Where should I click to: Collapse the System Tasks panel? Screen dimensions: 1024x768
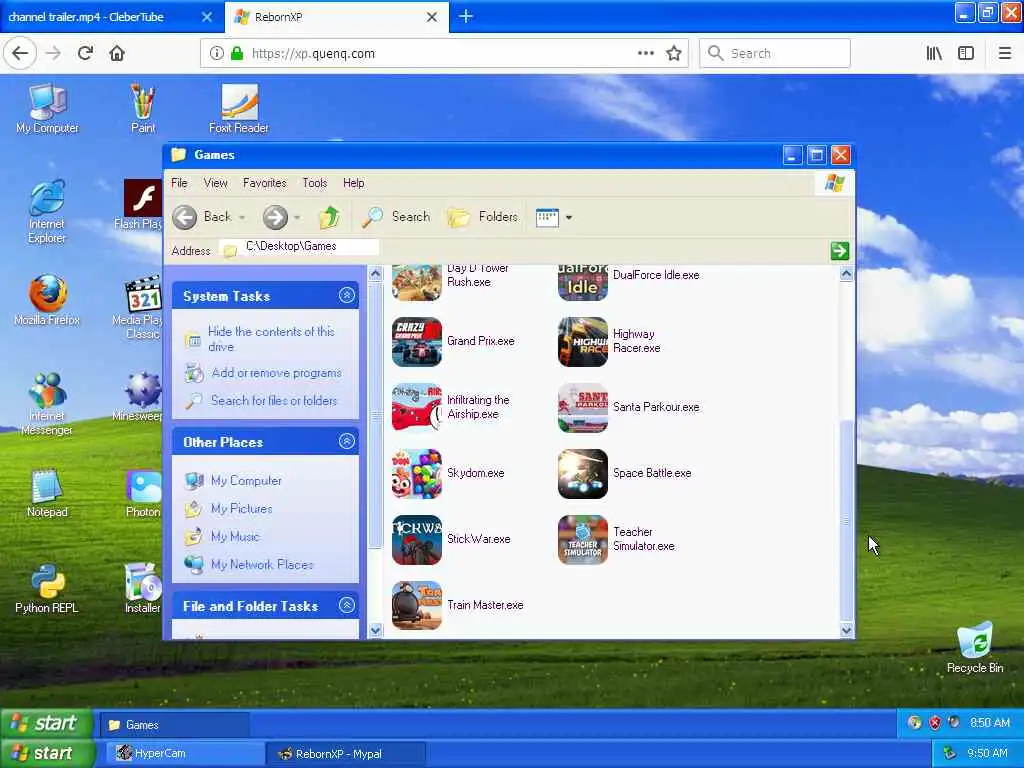pyautogui.click(x=347, y=296)
